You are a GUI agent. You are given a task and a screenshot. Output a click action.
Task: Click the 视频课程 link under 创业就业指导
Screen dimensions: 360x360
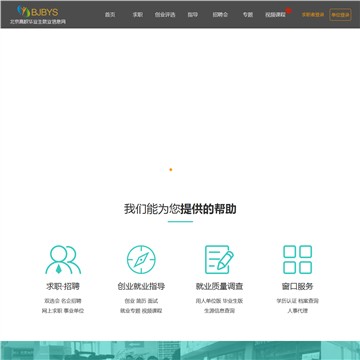coord(152,311)
